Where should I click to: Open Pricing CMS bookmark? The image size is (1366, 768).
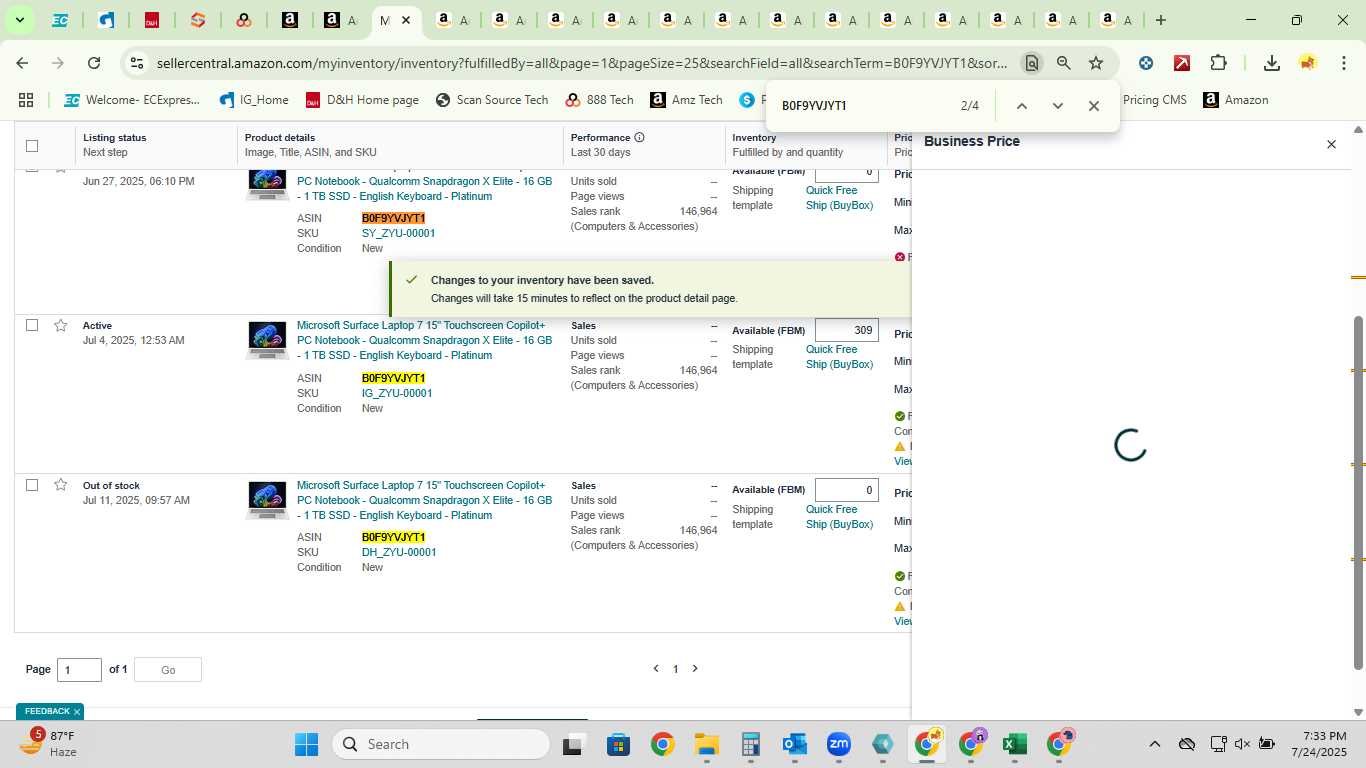click(x=1154, y=100)
